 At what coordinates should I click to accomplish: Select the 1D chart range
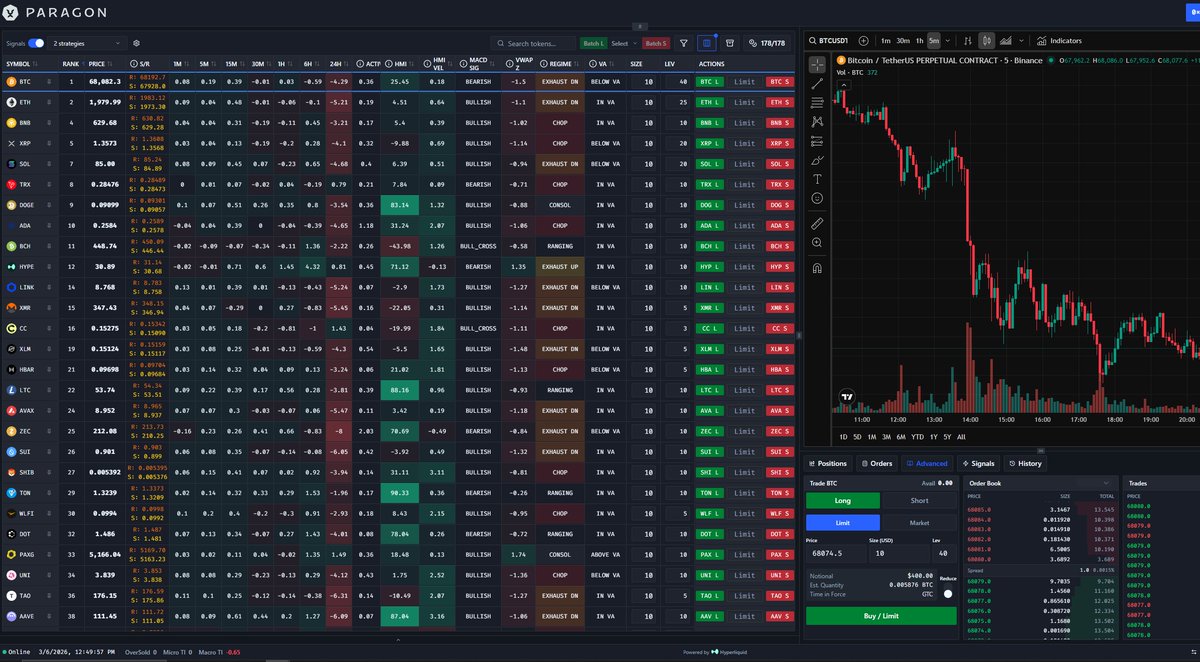coord(843,437)
